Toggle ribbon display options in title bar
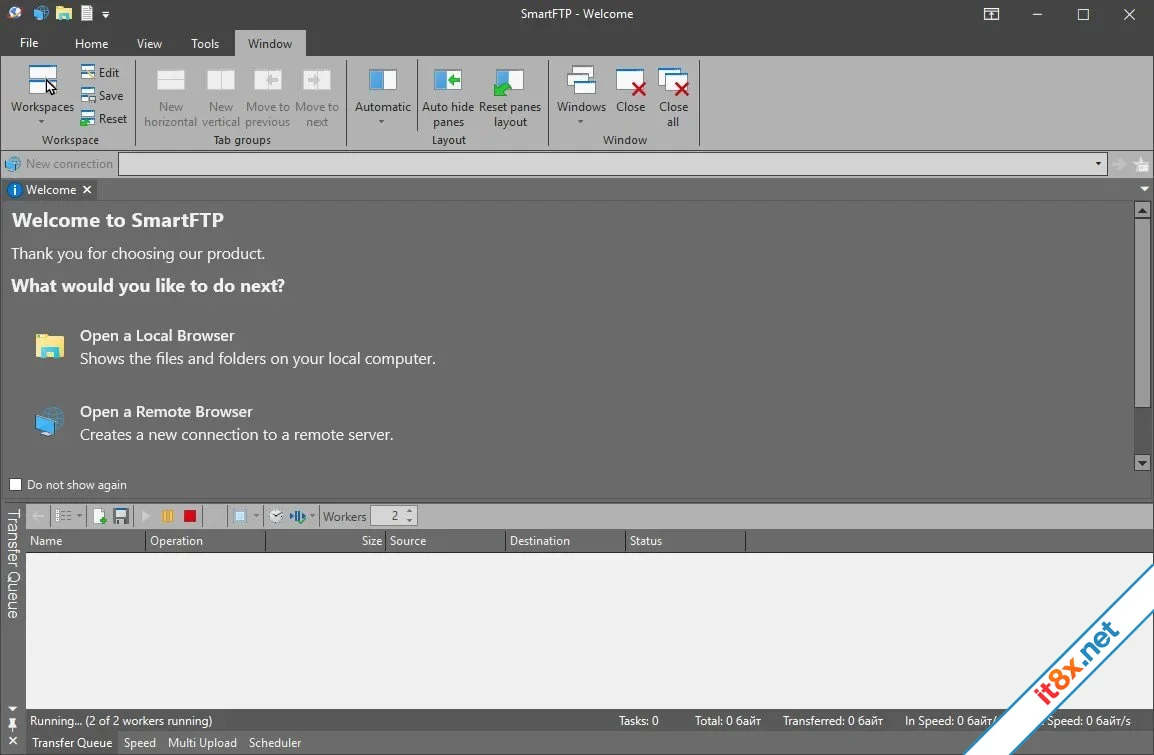 click(x=991, y=14)
